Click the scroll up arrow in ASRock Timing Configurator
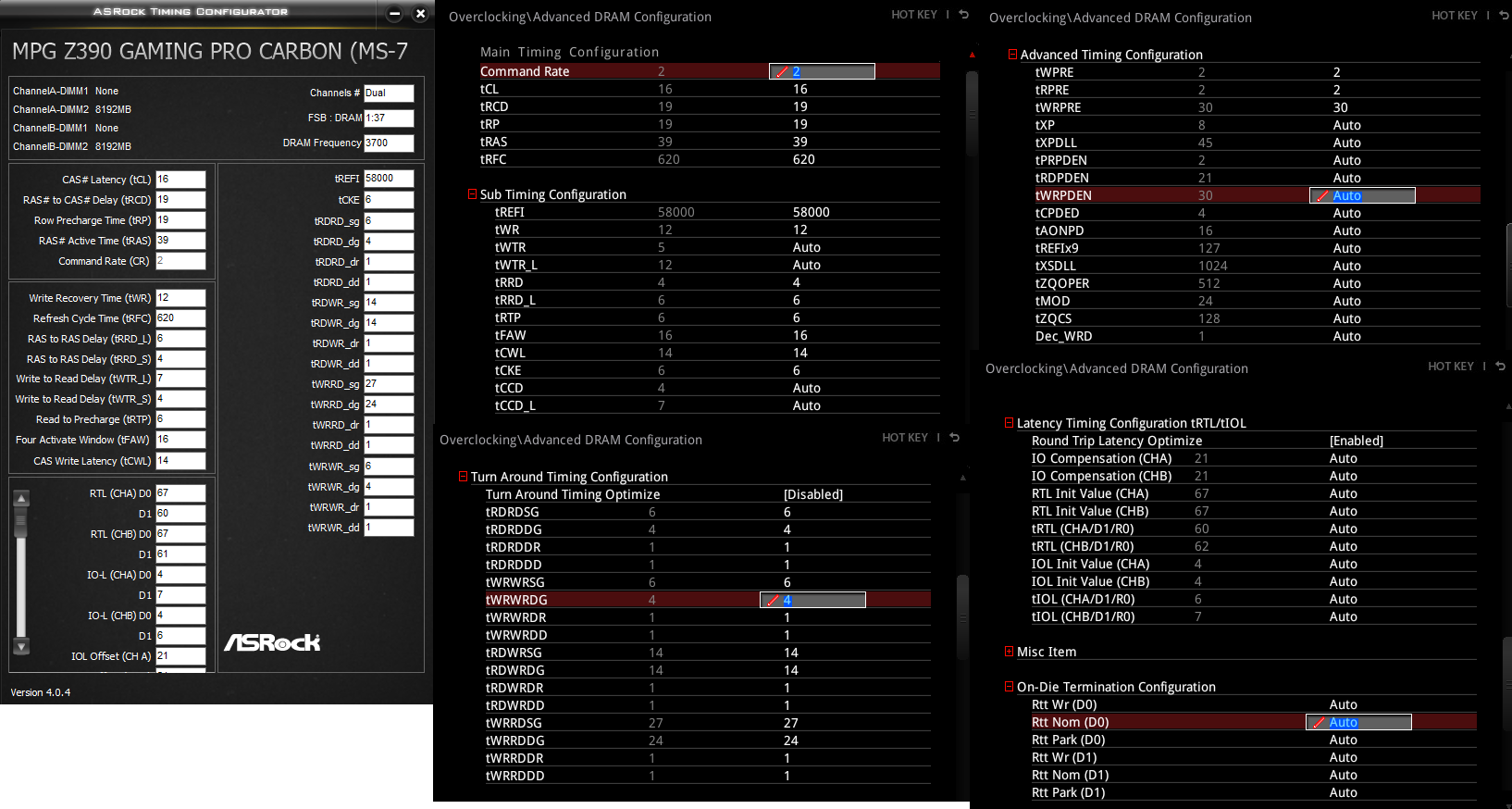This screenshot has width=1512, height=809. [x=22, y=498]
